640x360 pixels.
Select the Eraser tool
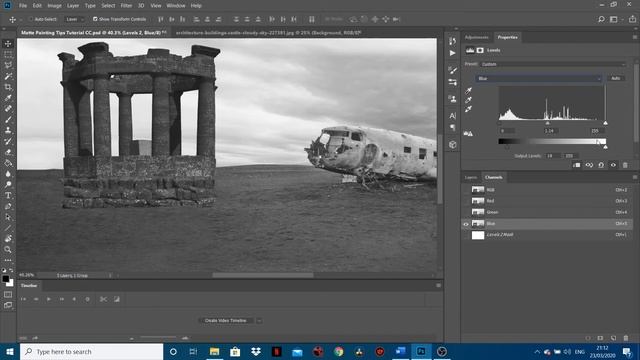pos(8,152)
